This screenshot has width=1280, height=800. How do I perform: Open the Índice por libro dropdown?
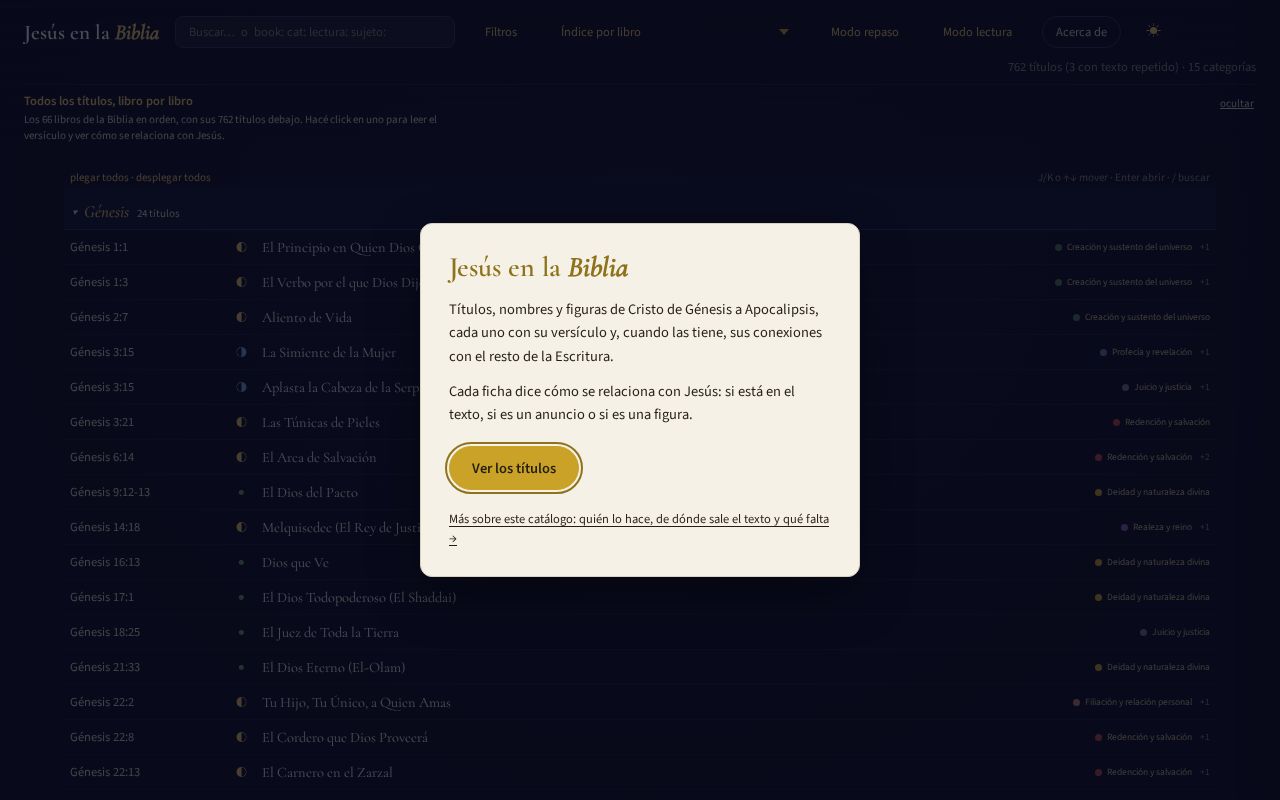click(675, 32)
